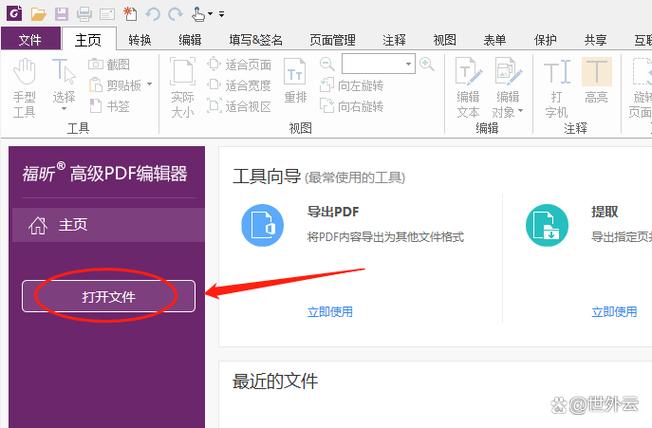The height and width of the screenshot is (428, 652).
Task: Click the 截图 snapshot tool
Action: [x=109, y=64]
